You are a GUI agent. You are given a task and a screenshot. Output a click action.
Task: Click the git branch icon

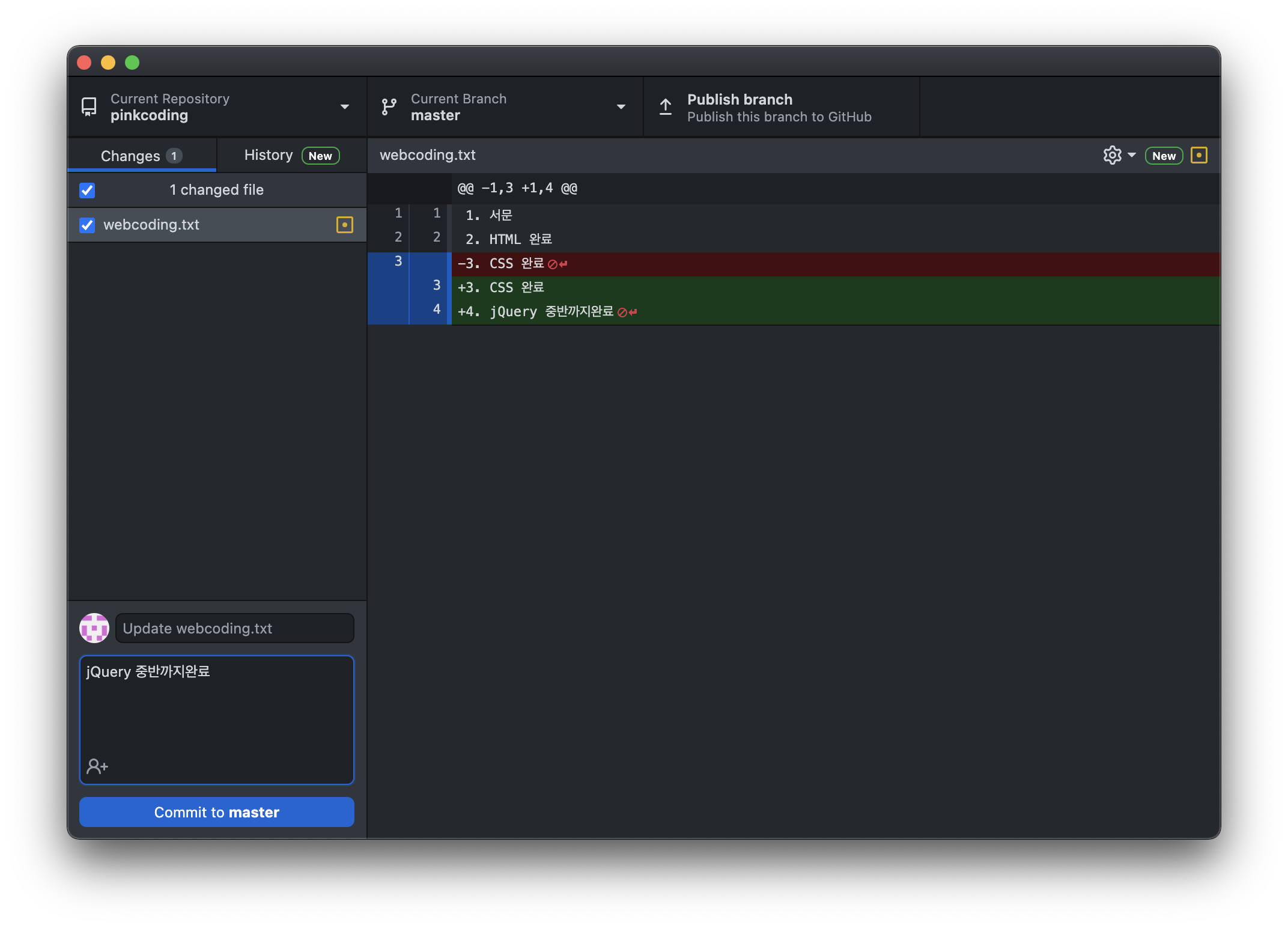click(389, 107)
